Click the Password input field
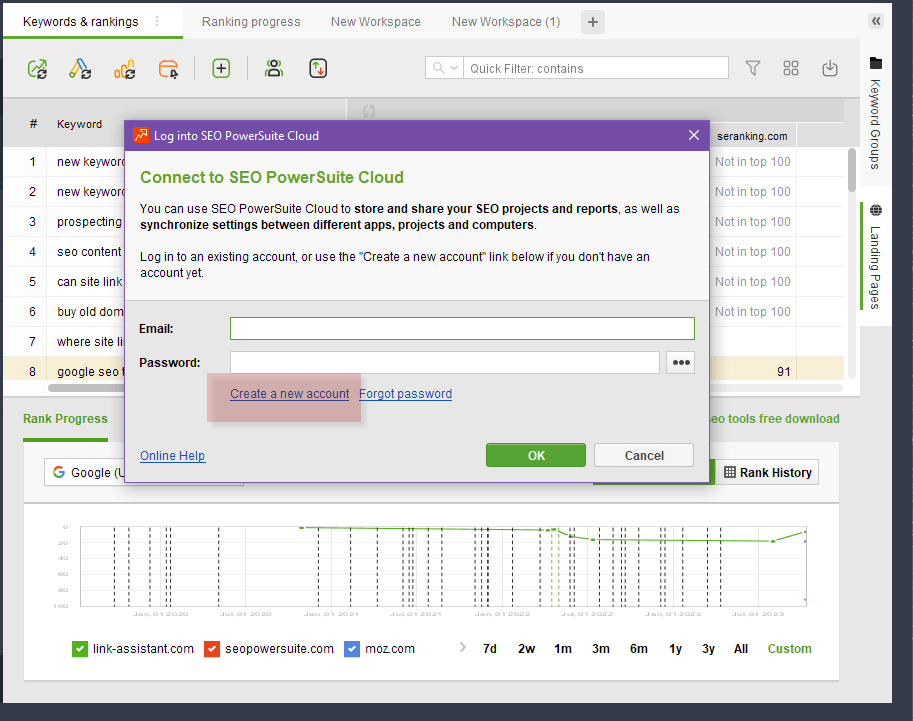913x721 pixels. click(445, 362)
